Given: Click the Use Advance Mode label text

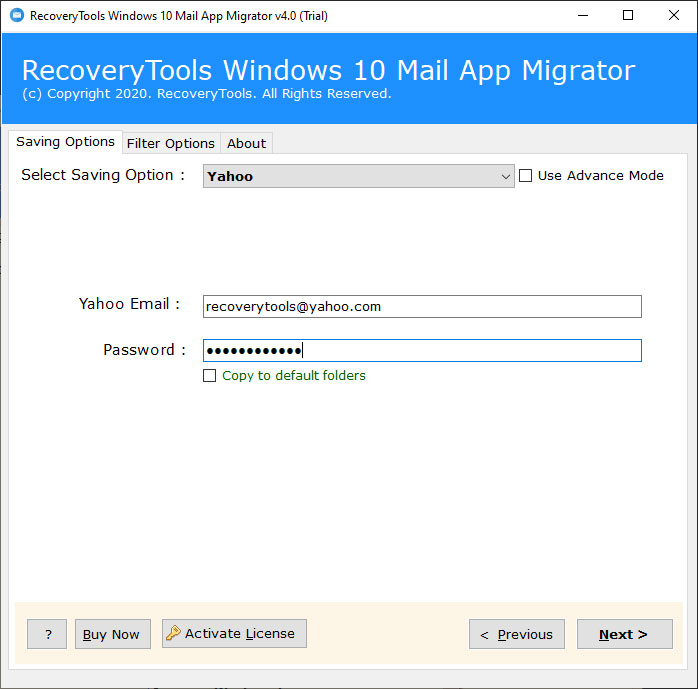Looking at the screenshot, I should [x=601, y=176].
